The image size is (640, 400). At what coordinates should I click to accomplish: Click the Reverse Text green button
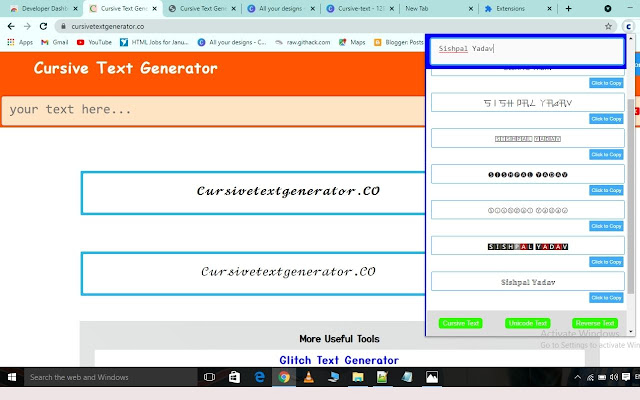[595, 323]
